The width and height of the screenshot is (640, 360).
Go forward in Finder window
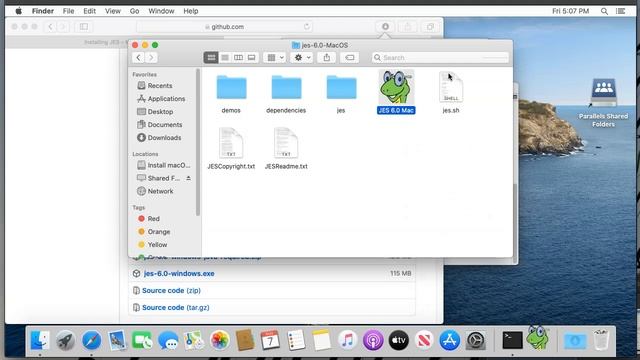pos(151,58)
